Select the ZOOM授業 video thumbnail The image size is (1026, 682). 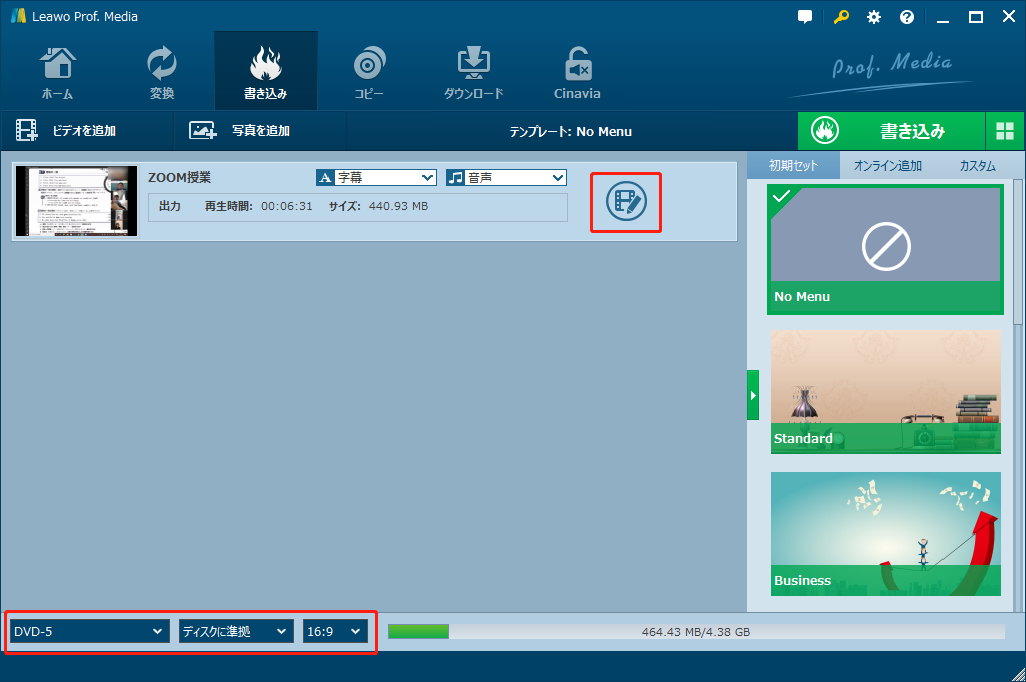[77, 201]
